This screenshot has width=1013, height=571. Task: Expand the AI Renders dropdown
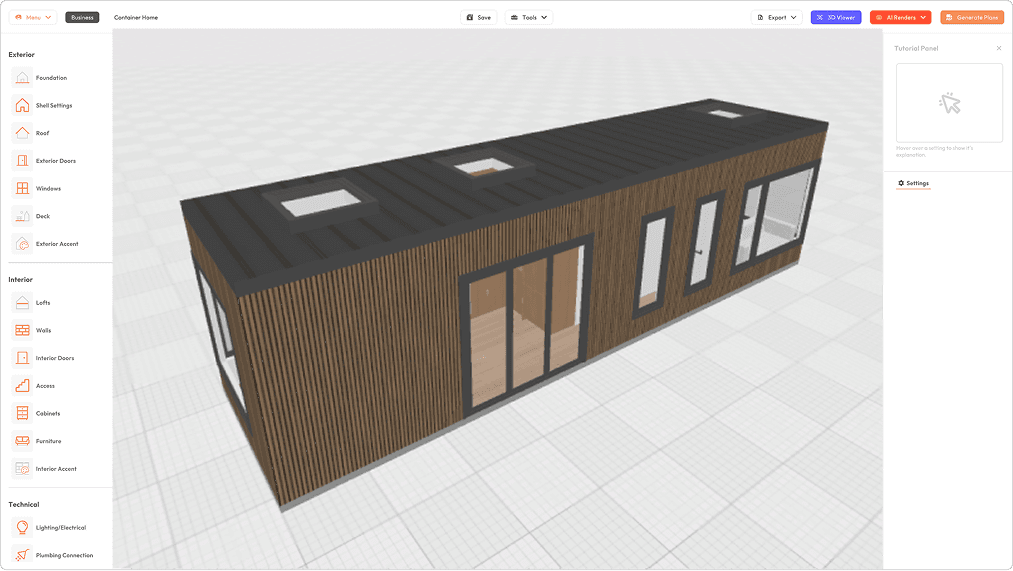coord(901,17)
